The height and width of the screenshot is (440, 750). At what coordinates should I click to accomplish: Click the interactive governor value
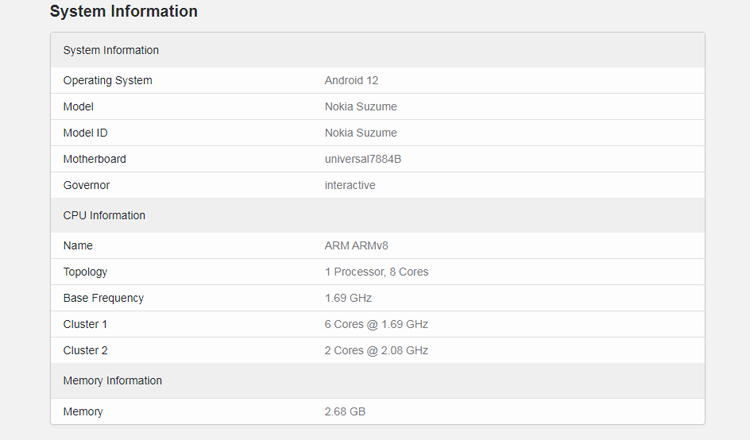[350, 185]
